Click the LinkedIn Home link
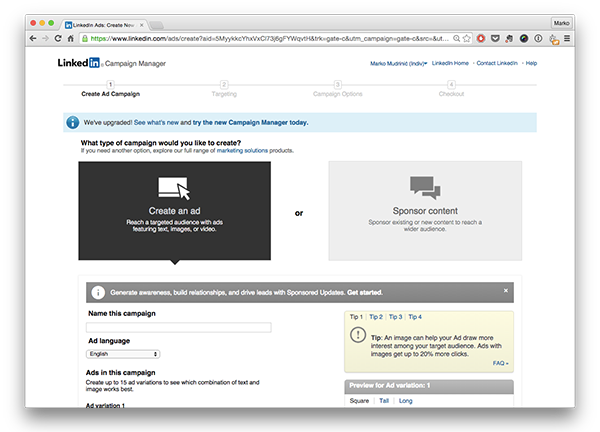Viewport: 600px width, 432px height. pyautogui.click(x=450, y=63)
